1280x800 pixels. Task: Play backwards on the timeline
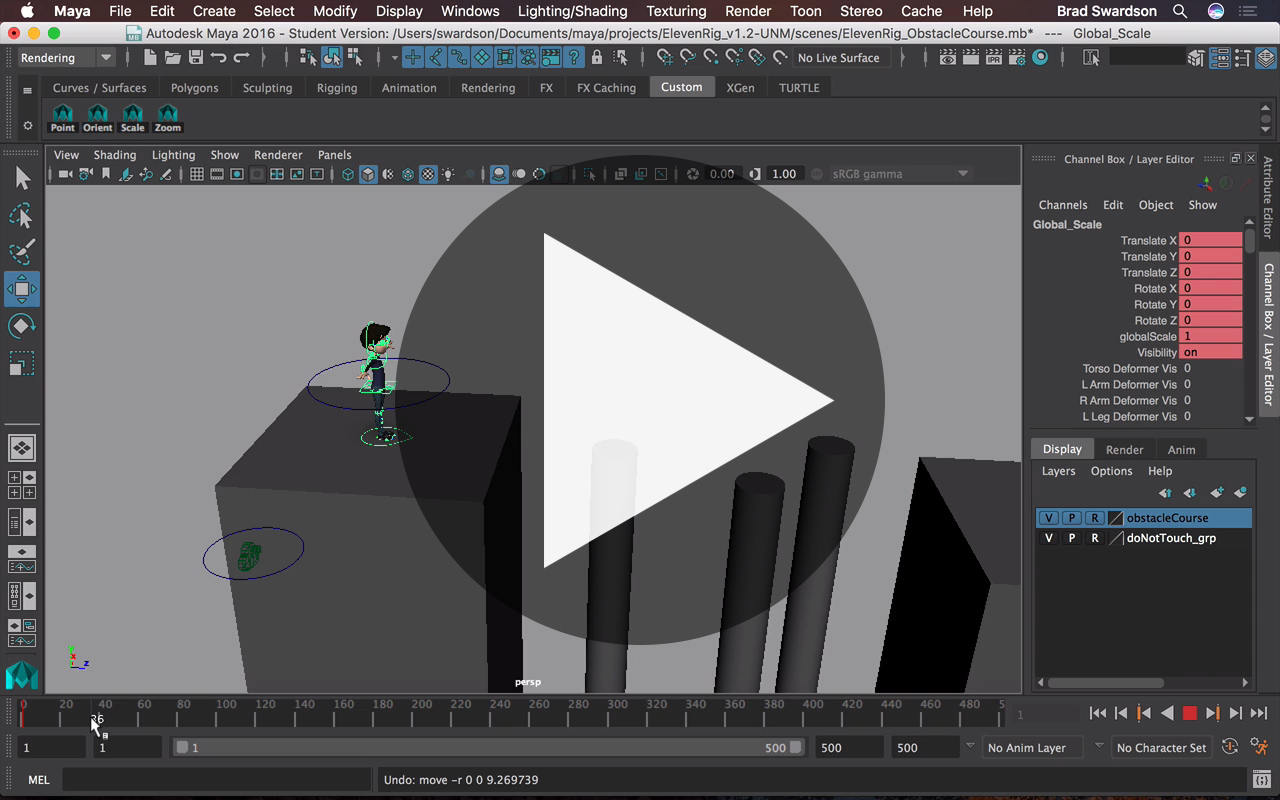[1166, 713]
